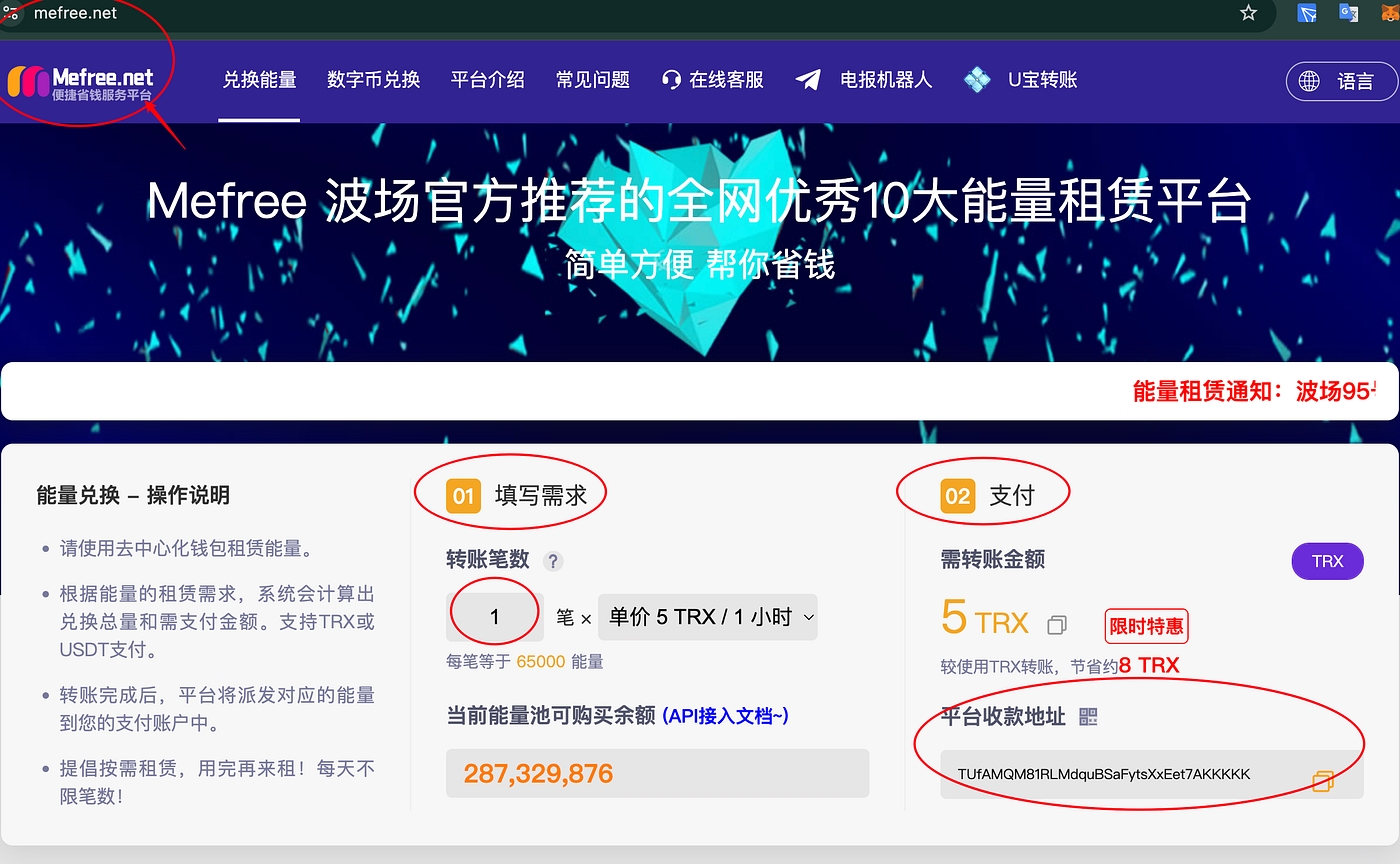Click the Mefree.net logo
This screenshot has height=864, width=1400.
pos(82,82)
